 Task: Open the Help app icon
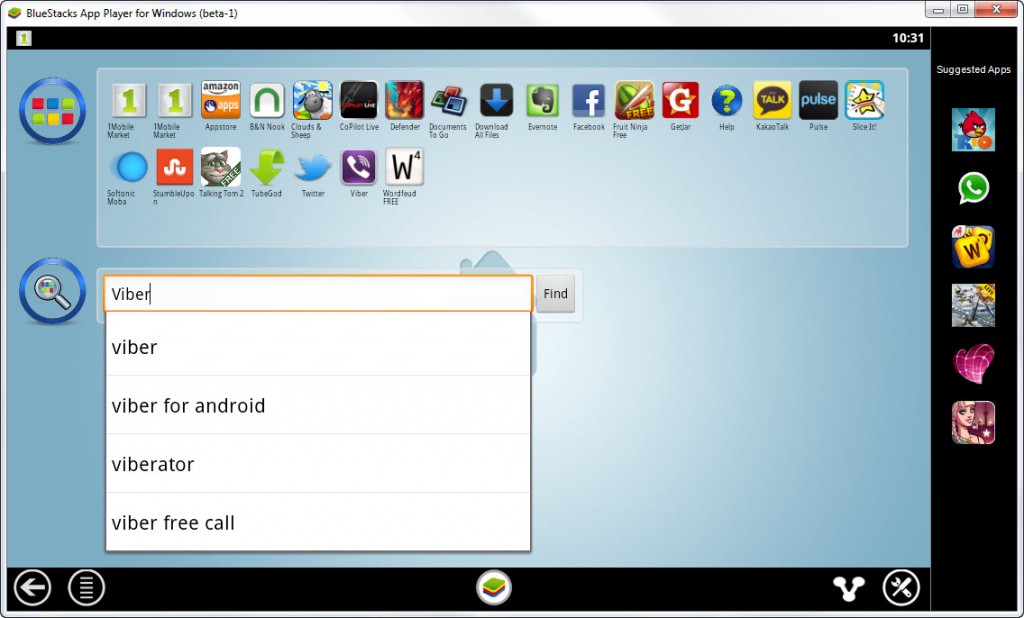click(x=726, y=101)
